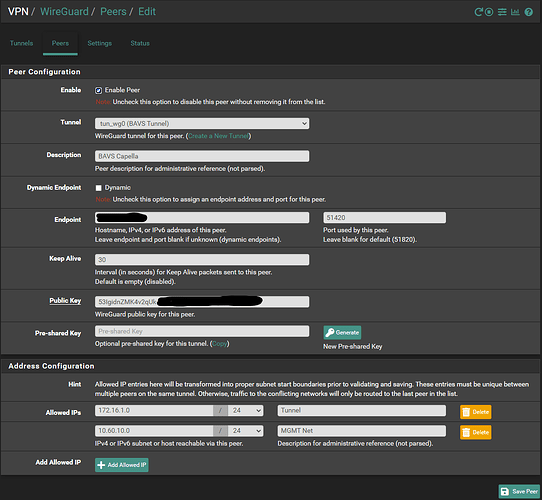This screenshot has width=542, height=500.
Task: Click the restart service icon in header
Action: [x=478, y=12]
